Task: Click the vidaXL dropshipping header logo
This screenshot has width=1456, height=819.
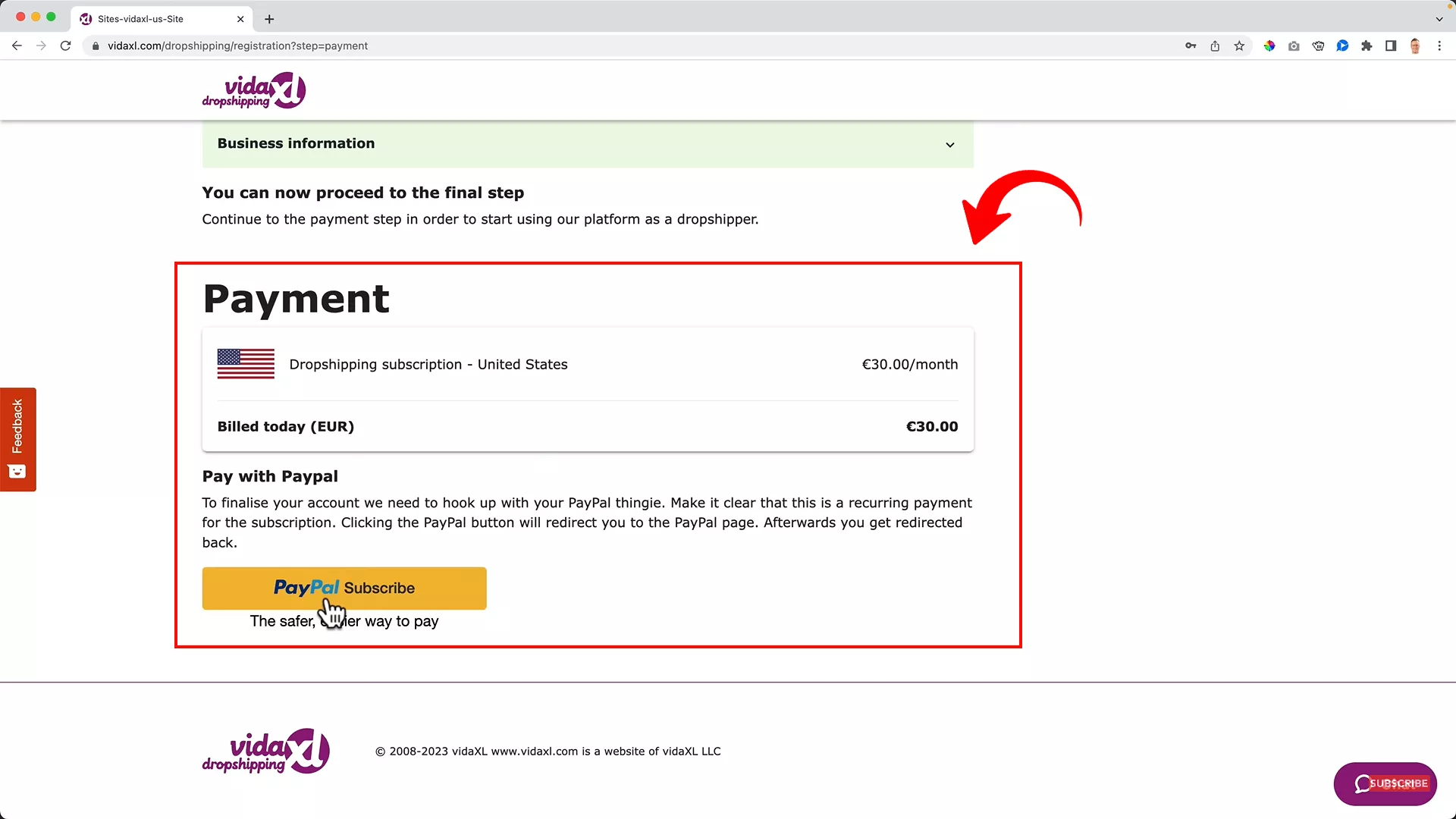Action: click(x=254, y=90)
